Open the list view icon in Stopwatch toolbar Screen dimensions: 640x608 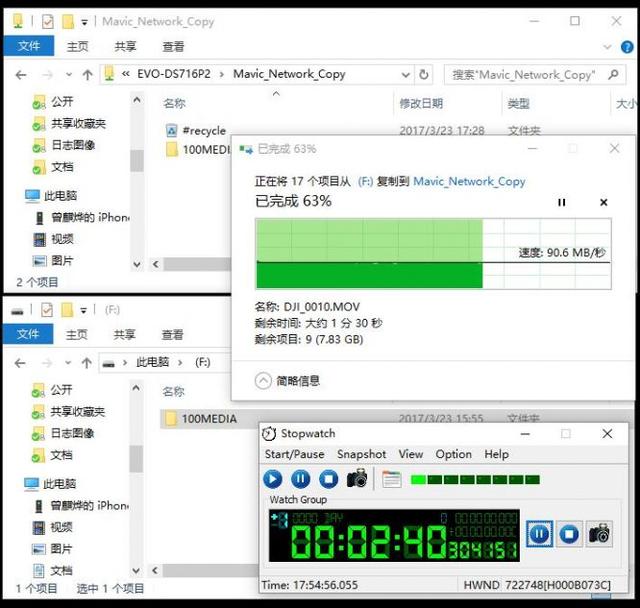[x=391, y=479]
